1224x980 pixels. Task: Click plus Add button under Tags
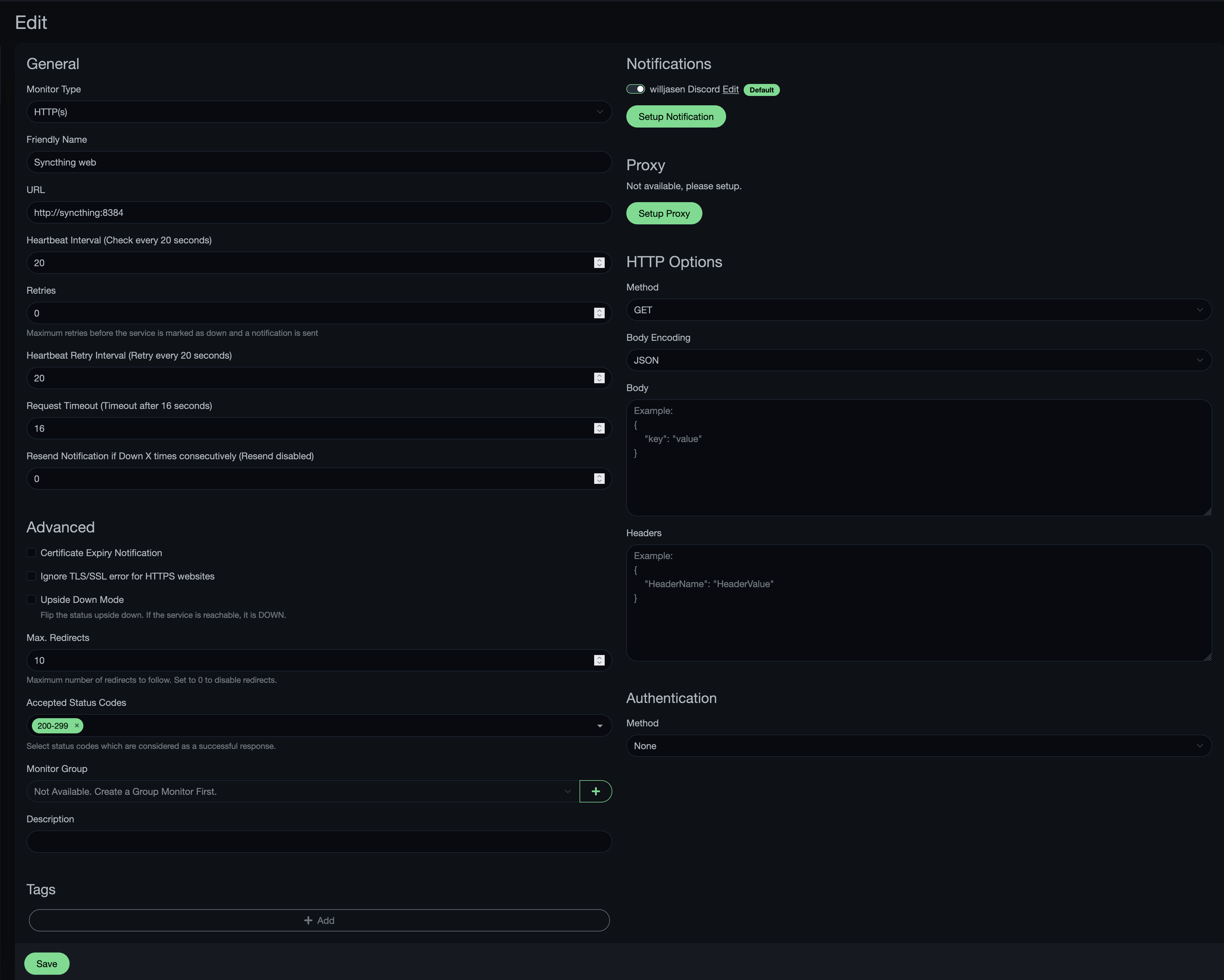coord(319,920)
